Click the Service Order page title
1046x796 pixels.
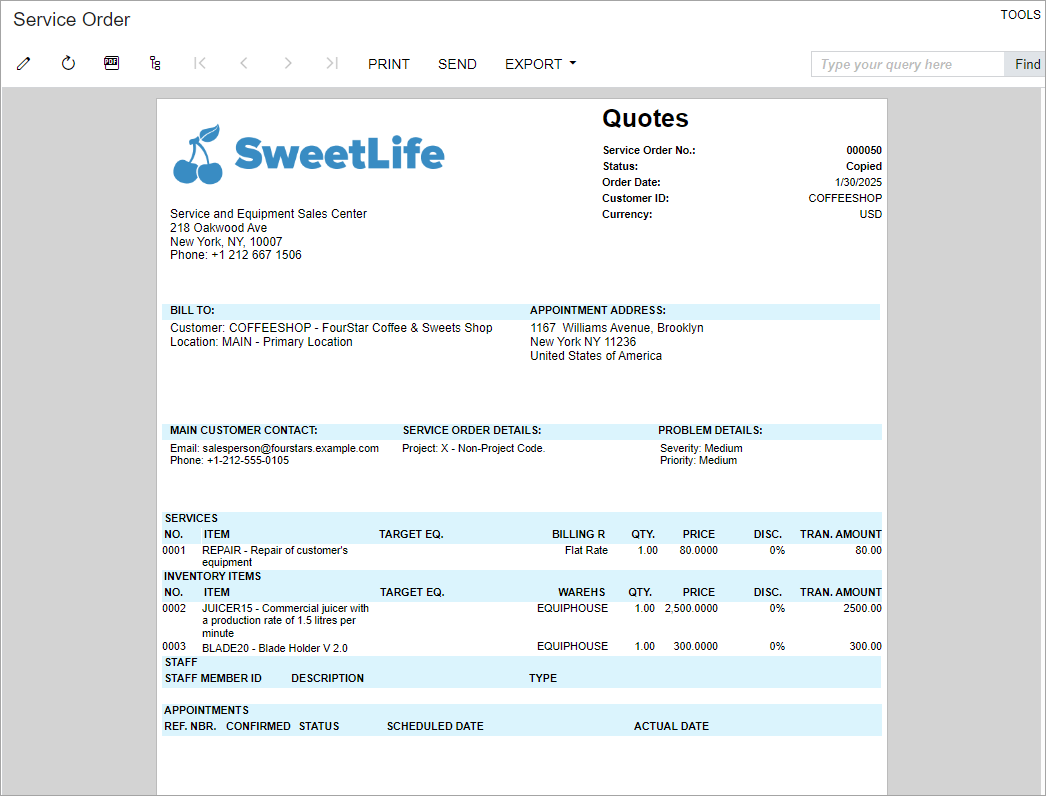click(x=72, y=20)
